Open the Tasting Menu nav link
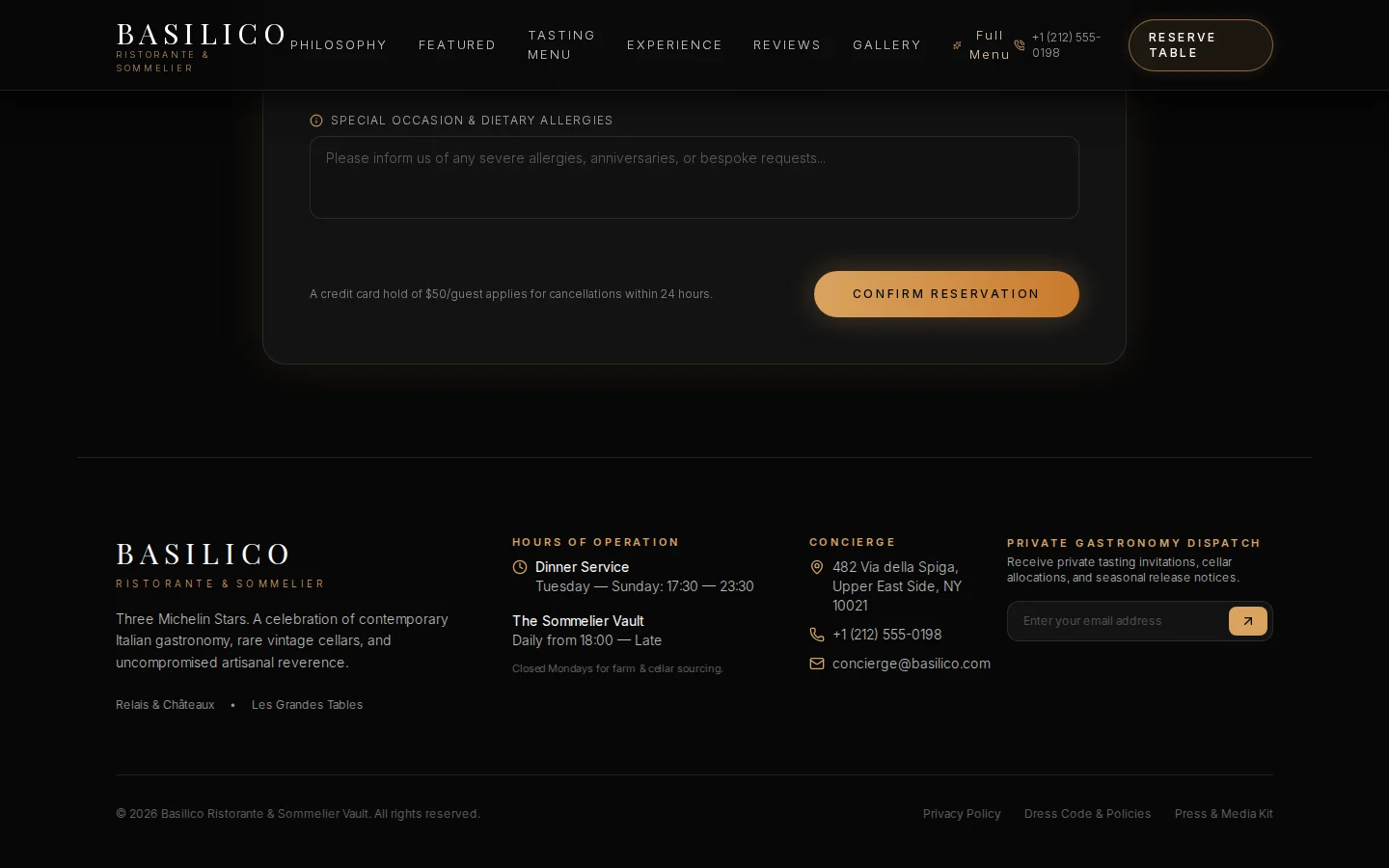 pyautogui.click(x=561, y=45)
